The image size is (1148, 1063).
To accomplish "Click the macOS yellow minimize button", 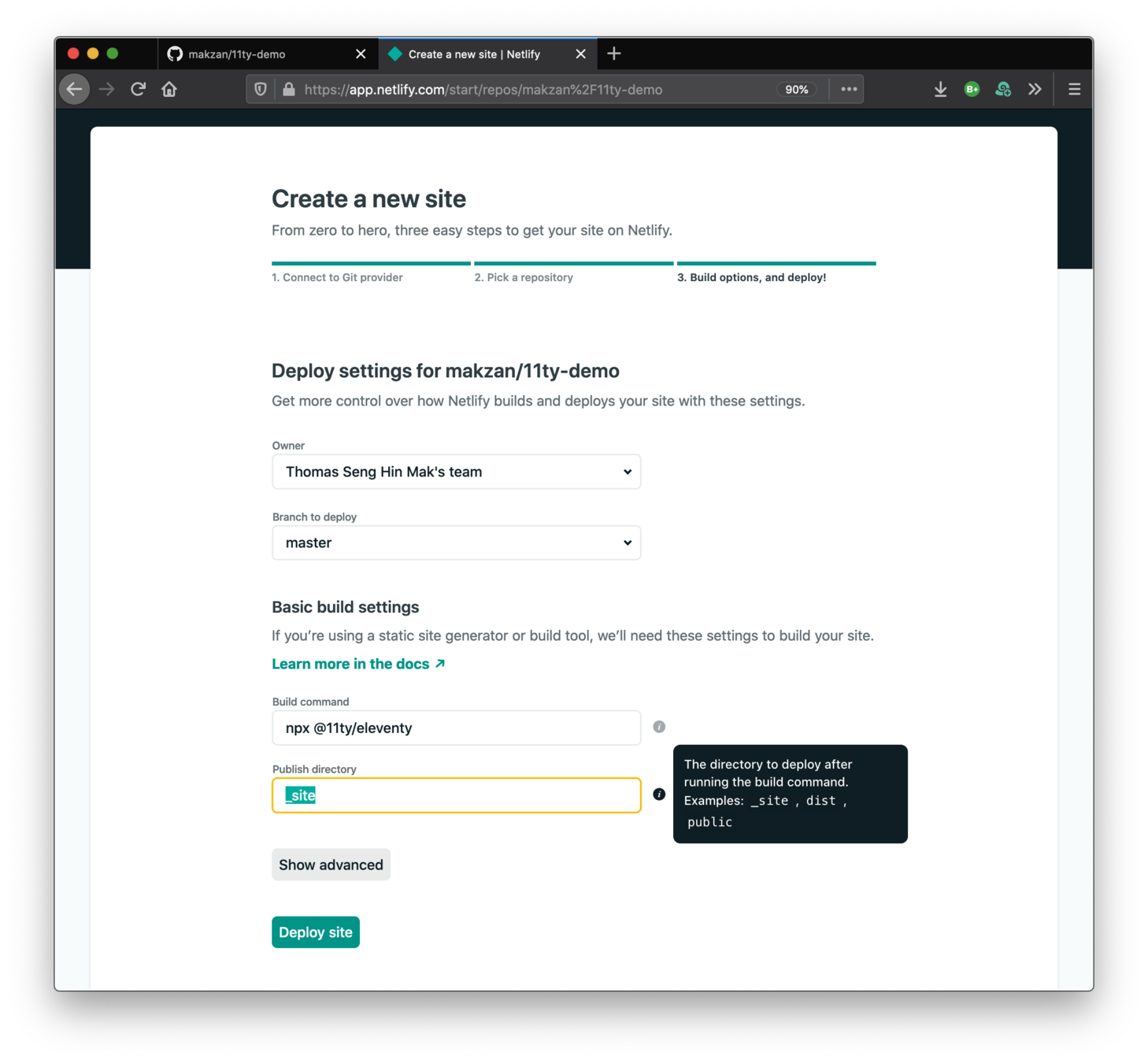I will point(93,54).
